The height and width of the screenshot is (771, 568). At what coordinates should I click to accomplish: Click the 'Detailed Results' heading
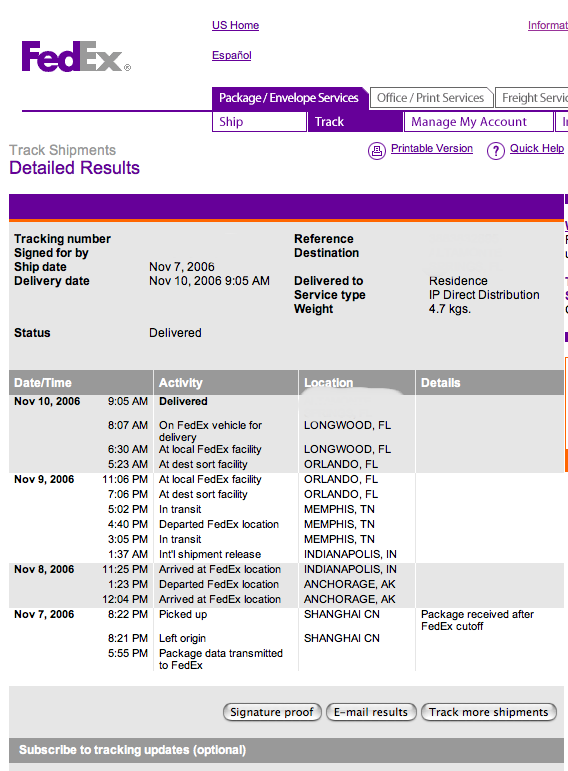(x=74, y=168)
